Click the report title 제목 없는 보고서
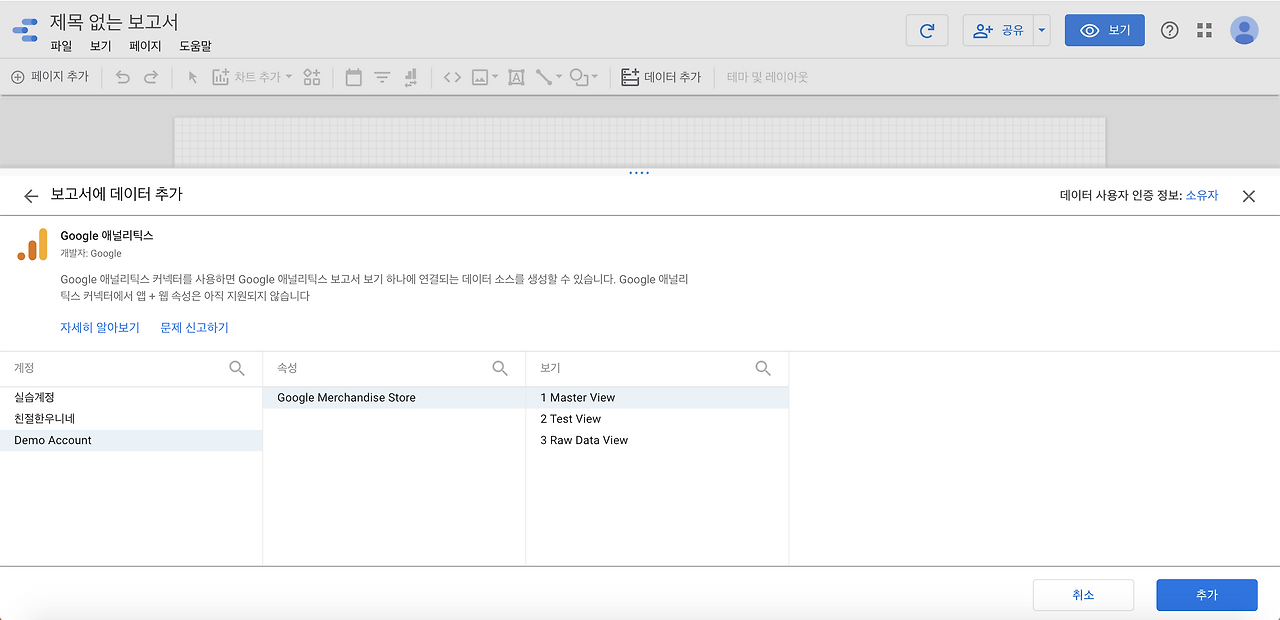Screen dimensions: 1280x620 (114, 21)
